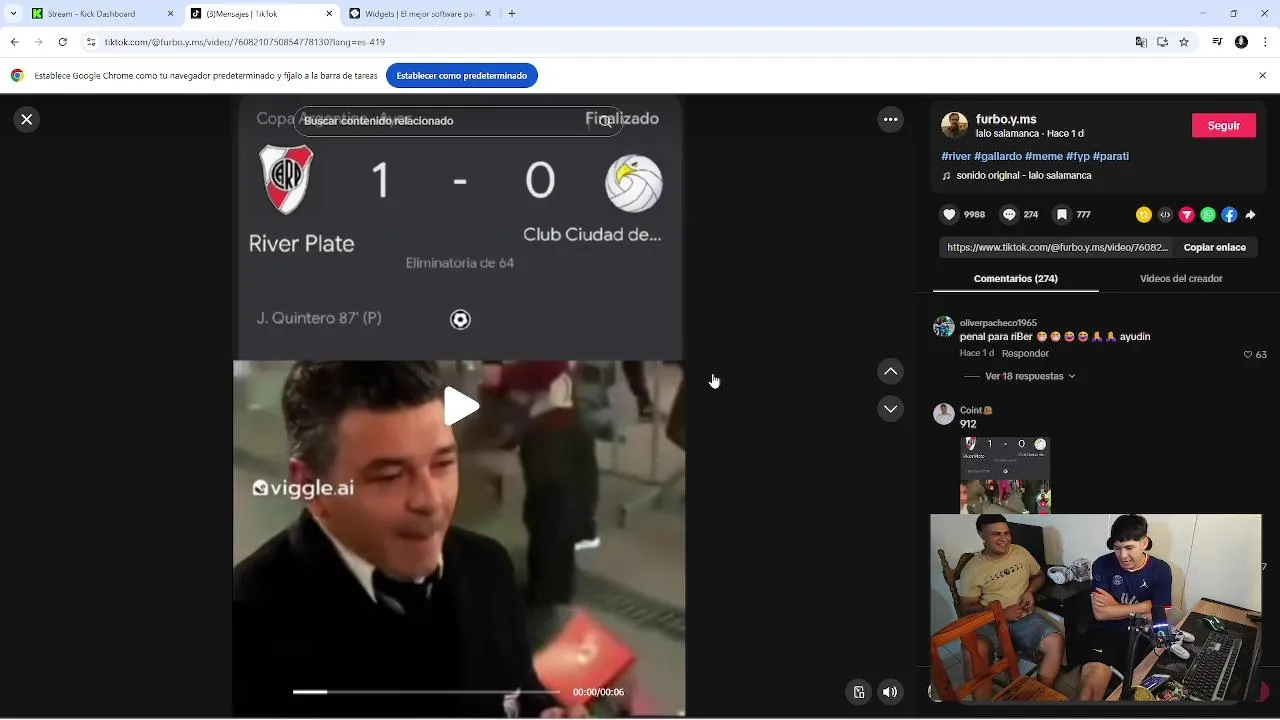Screen dimensions: 1280x720
Task: Go to the next video arrow
Action: 890,409
